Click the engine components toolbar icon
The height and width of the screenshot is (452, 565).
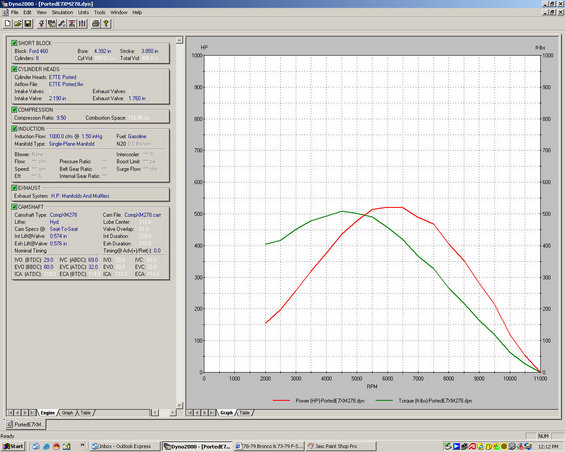[x=52, y=24]
